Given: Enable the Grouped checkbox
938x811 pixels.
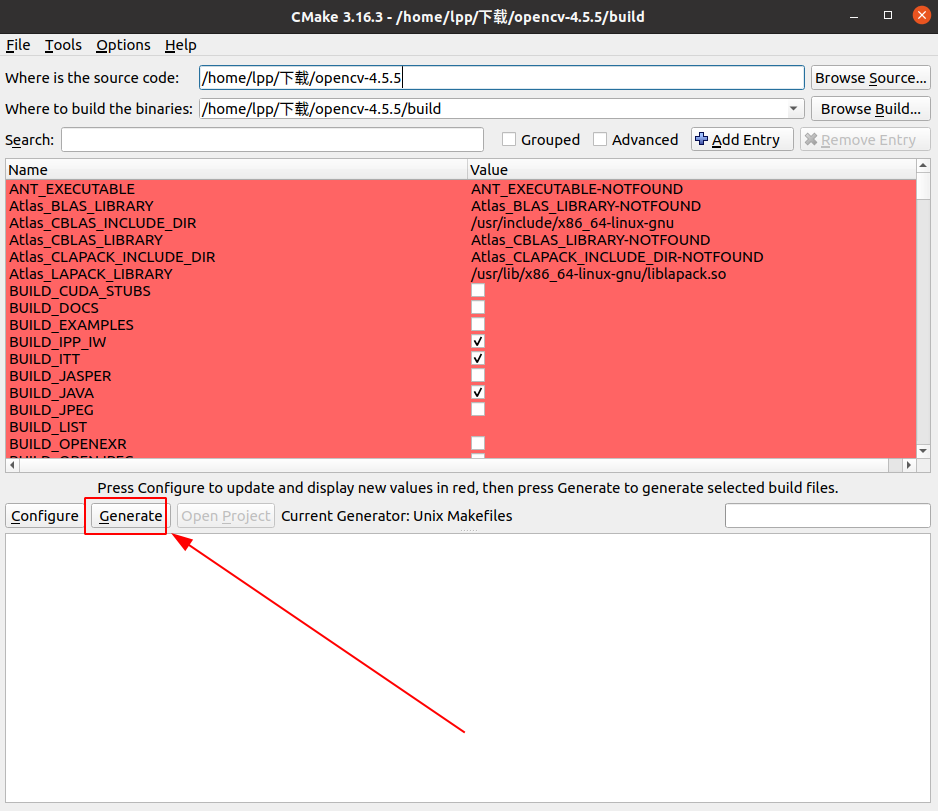Looking at the screenshot, I should click(x=509, y=139).
